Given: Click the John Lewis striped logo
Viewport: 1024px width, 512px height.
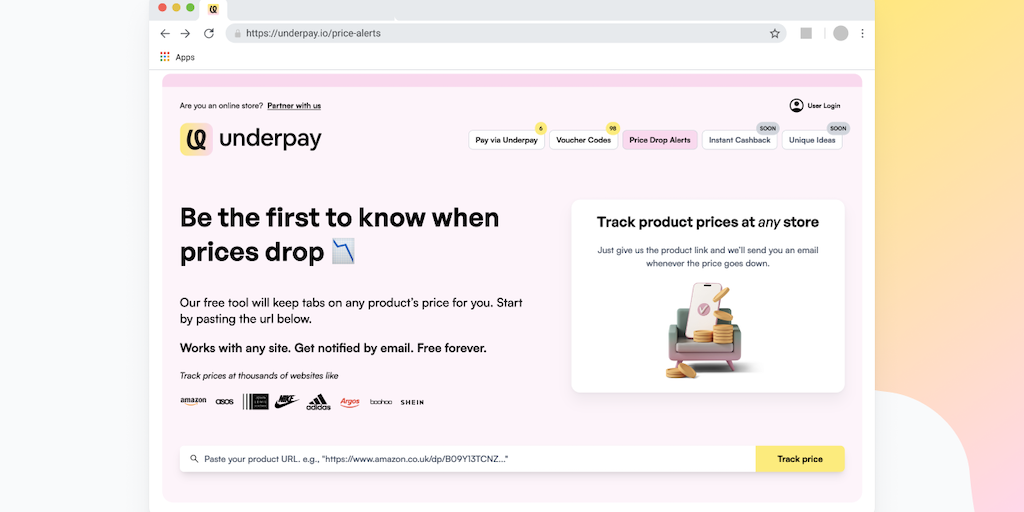Looking at the screenshot, I should coord(255,402).
